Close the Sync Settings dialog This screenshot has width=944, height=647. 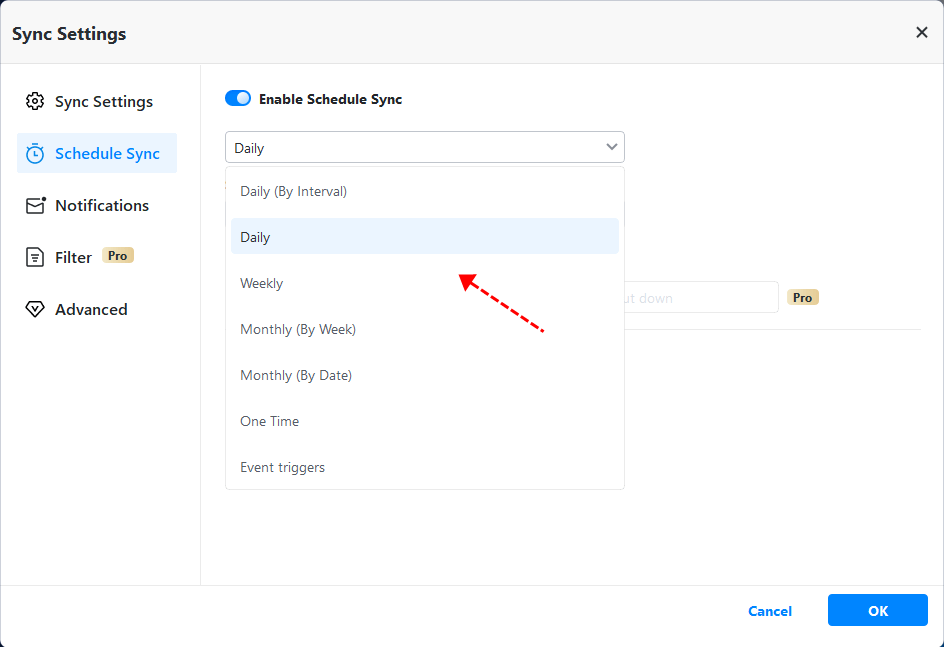click(x=921, y=33)
